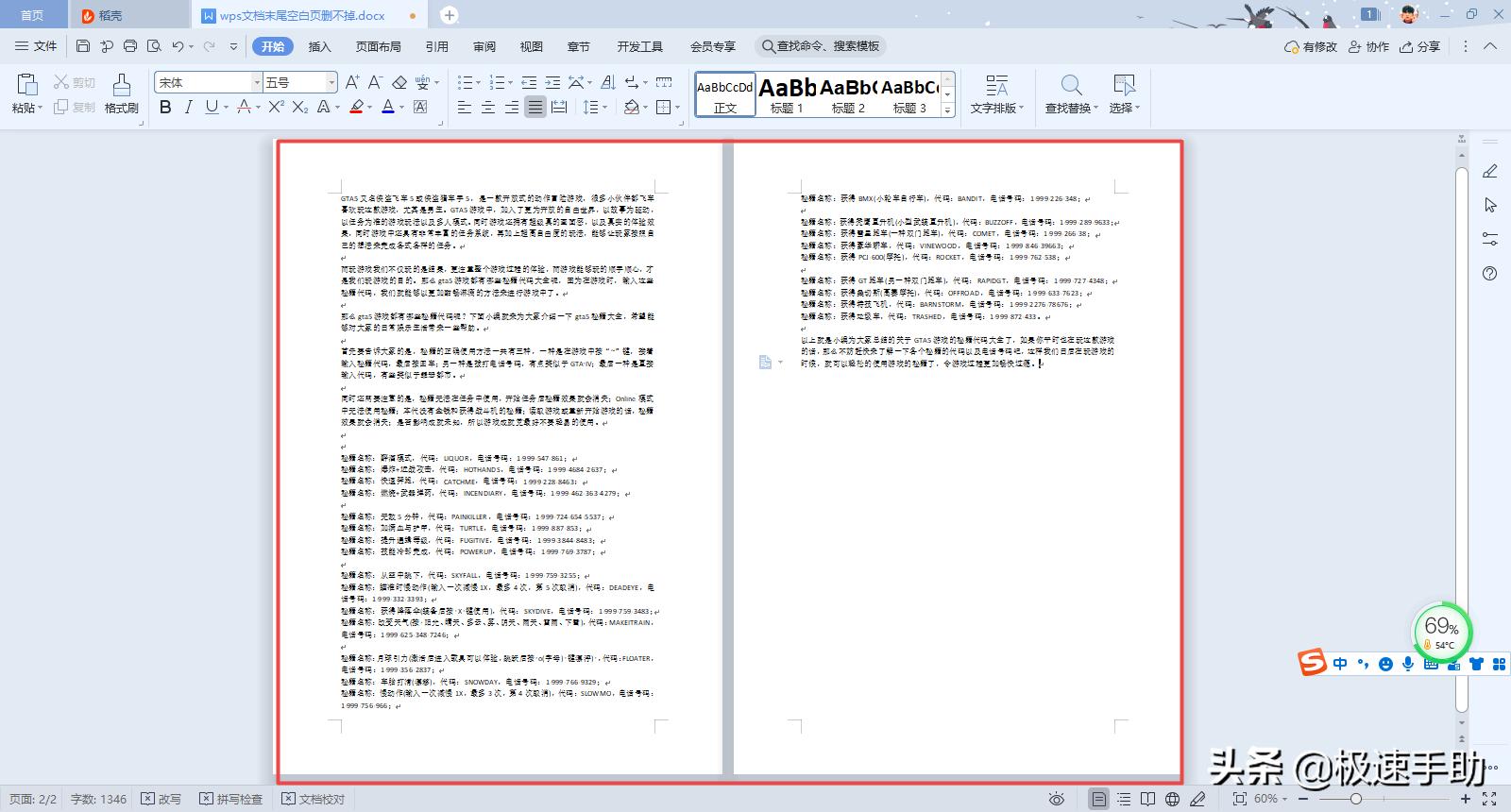Apply distributed alignment to paragraph

[x=559, y=108]
